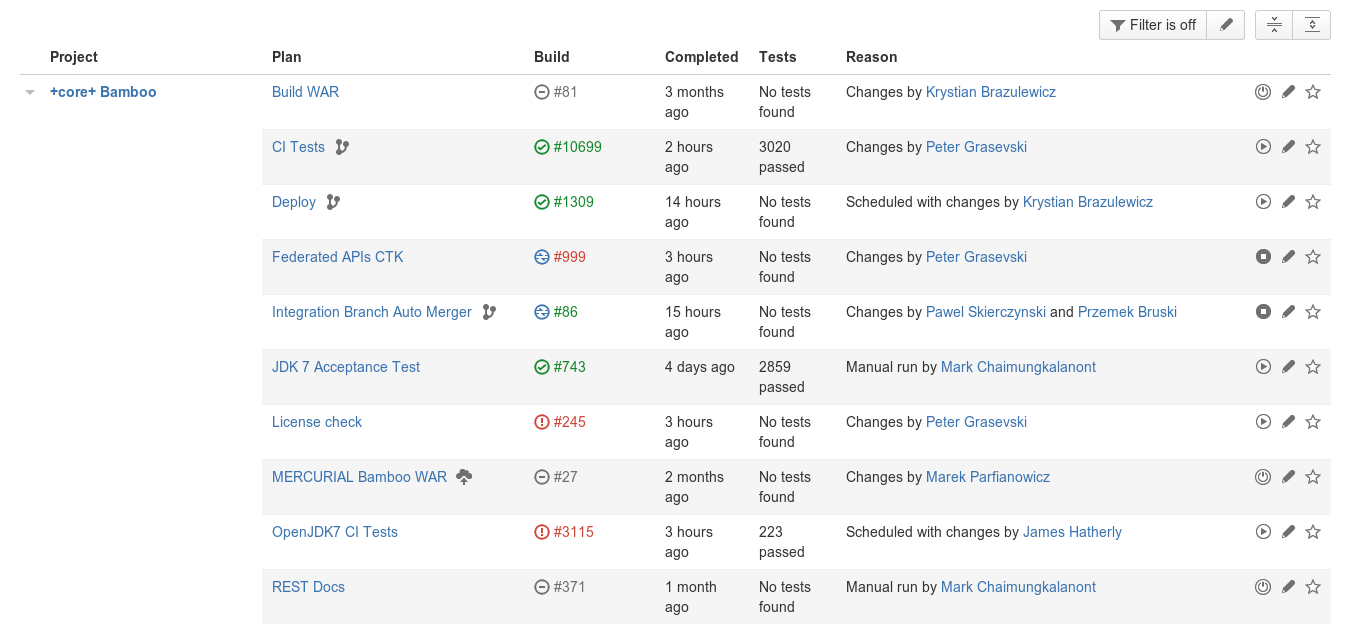
Task: Edit the CI Tests plan with pencil icon
Action: click(x=1288, y=147)
